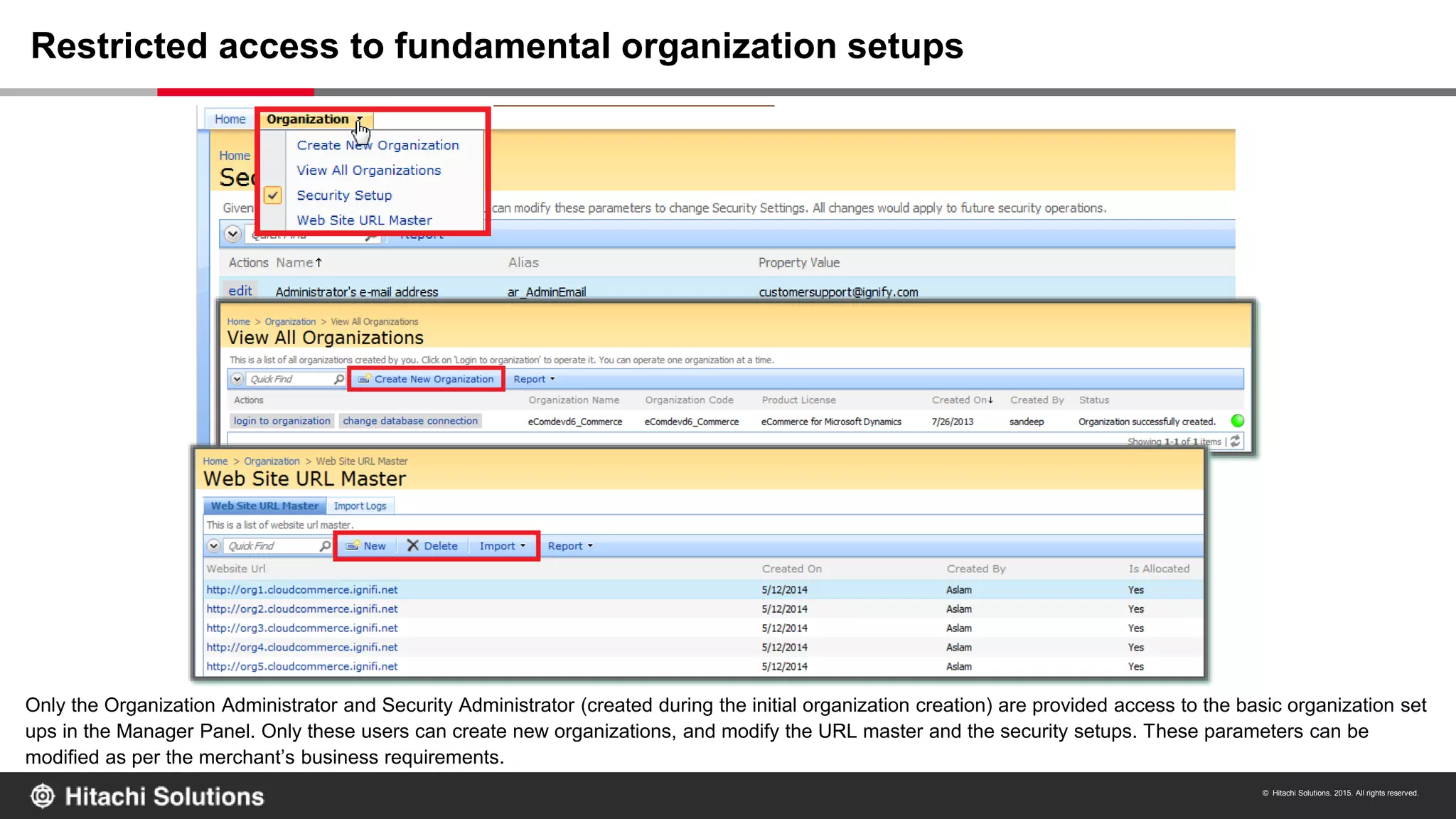The width and height of the screenshot is (1456, 819).
Task: Open http://org4.cloudcommerce.ignifi.net link
Action: 302,647
